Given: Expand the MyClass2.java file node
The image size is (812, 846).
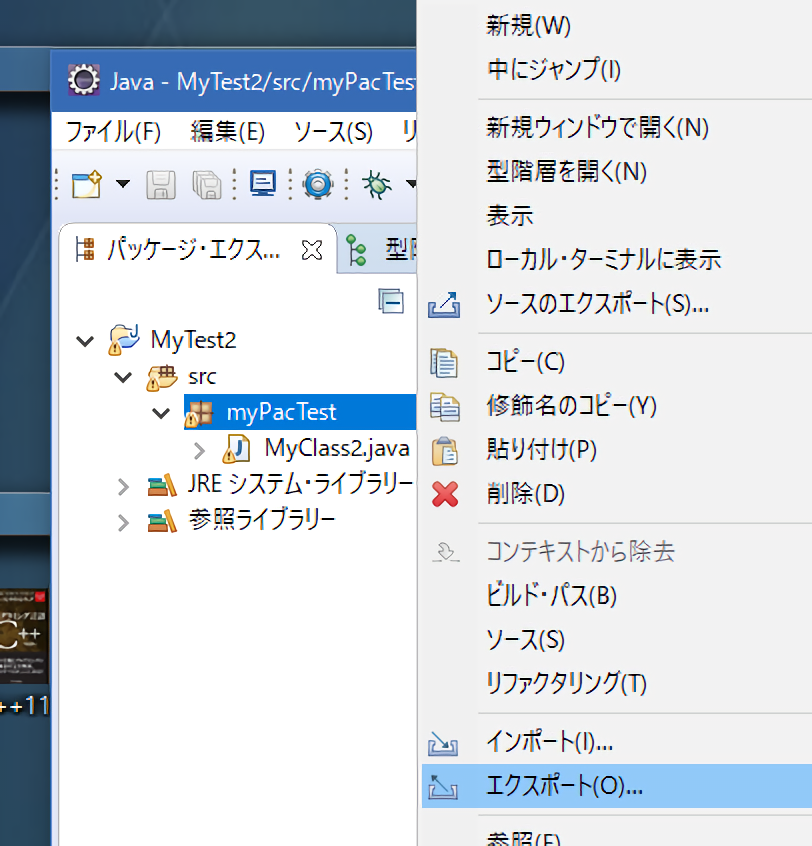Looking at the screenshot, I should [x=199, y=449].
